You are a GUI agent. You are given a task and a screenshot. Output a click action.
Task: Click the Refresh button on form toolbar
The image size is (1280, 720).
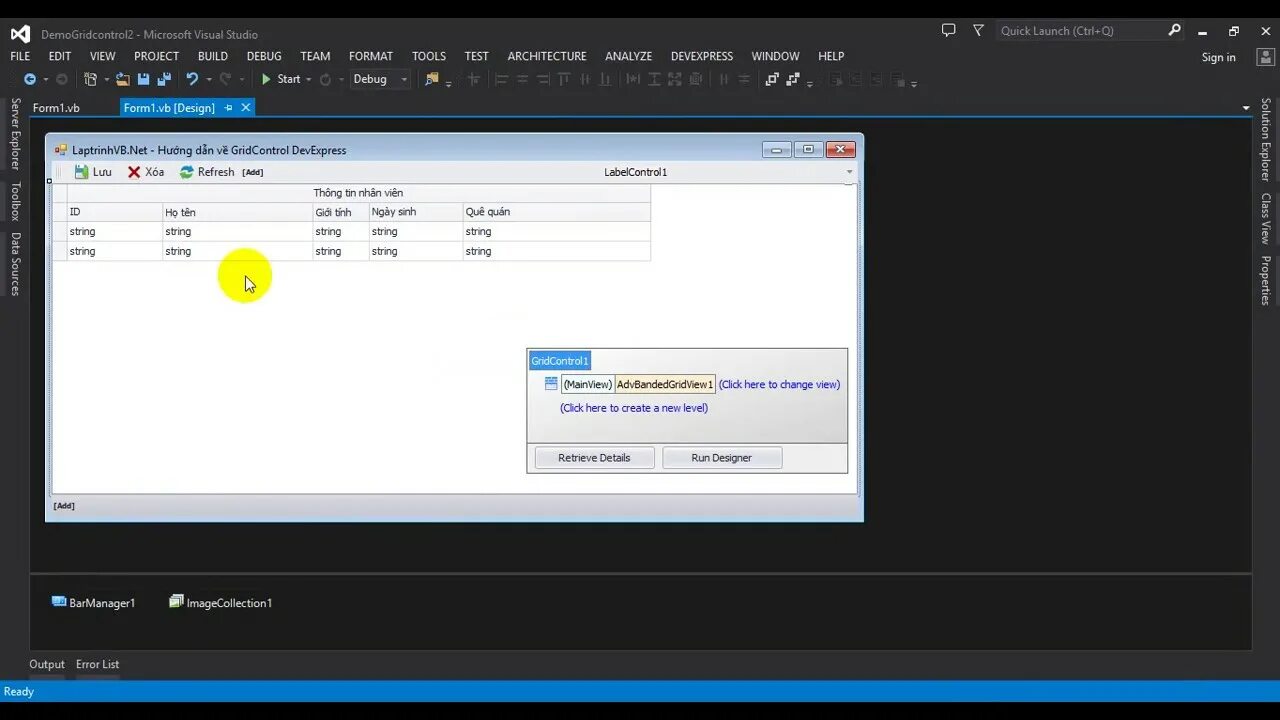[x=207, y=172]
